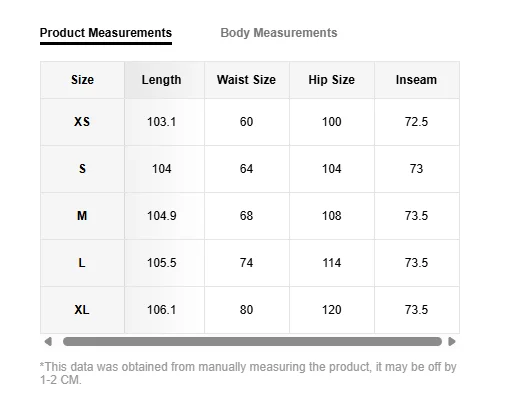
Task: Click the Inseam column header
Action: [x=417, y=80]
